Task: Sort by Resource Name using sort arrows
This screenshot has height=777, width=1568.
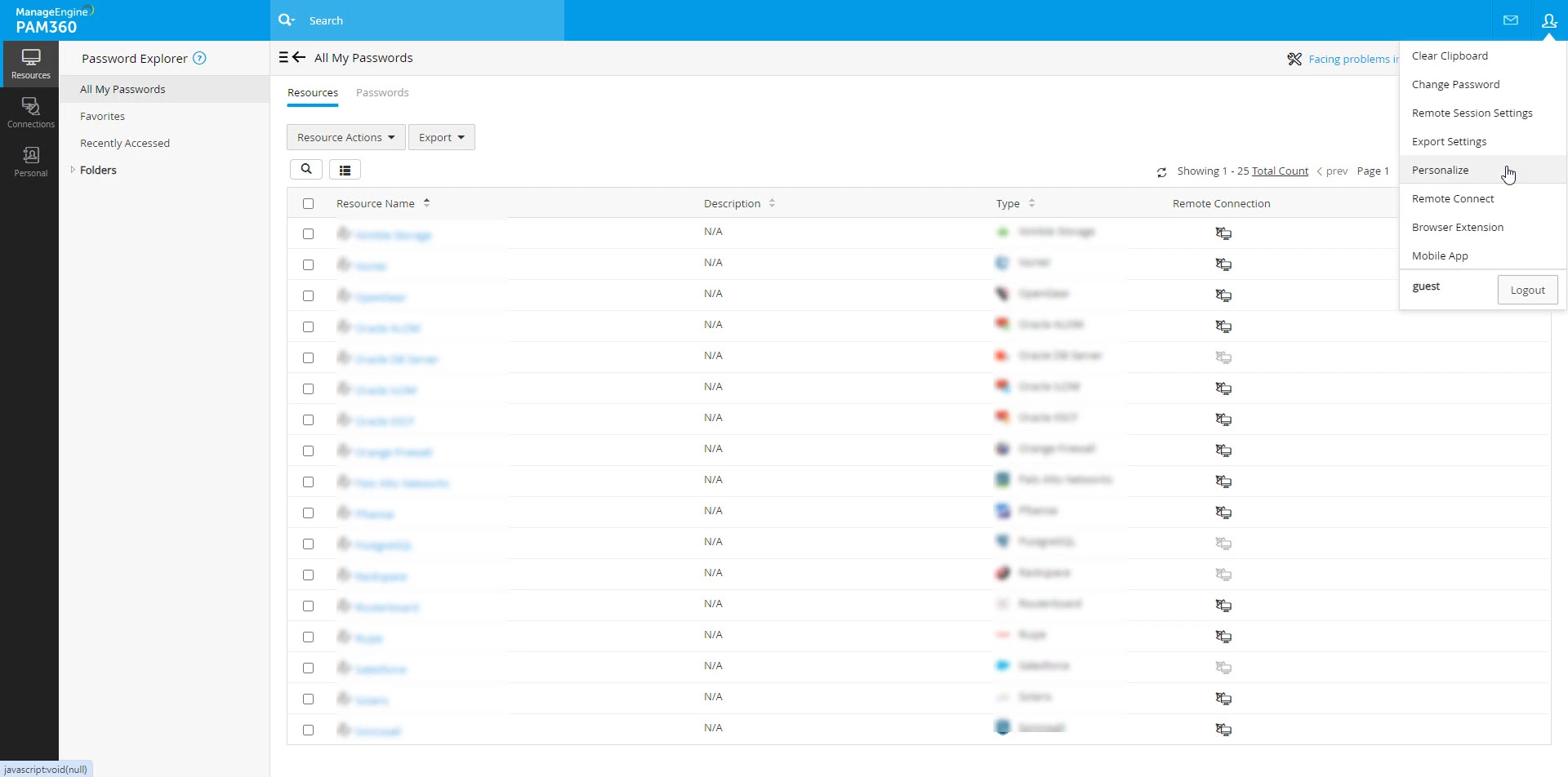Action: 426,203
